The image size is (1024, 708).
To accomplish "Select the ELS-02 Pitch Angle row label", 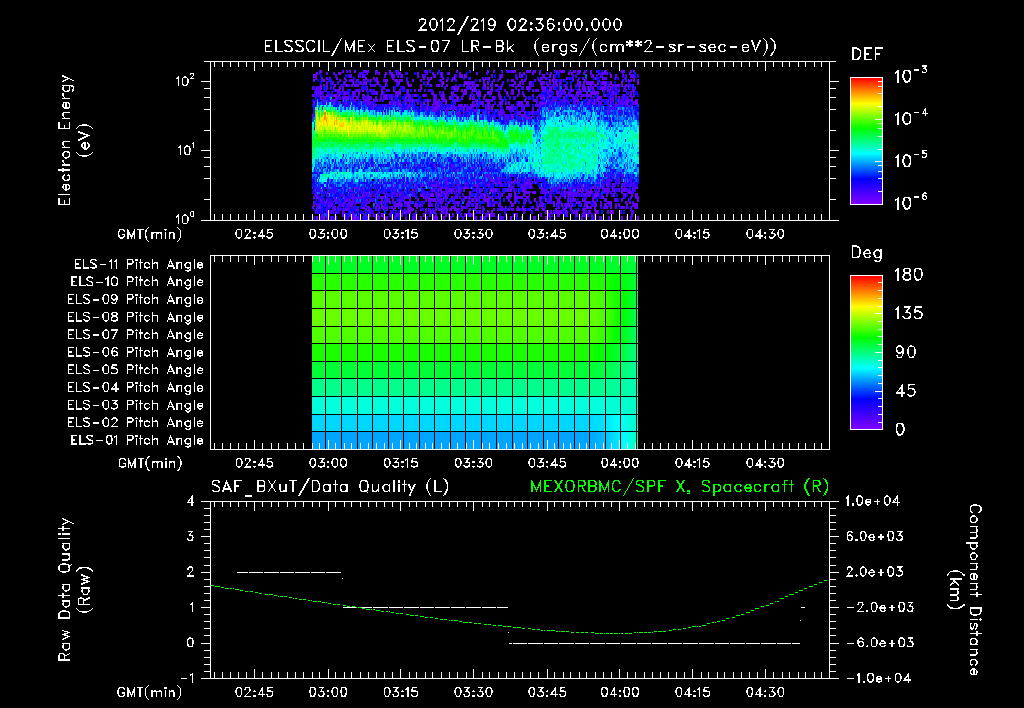I will point(135,423).
